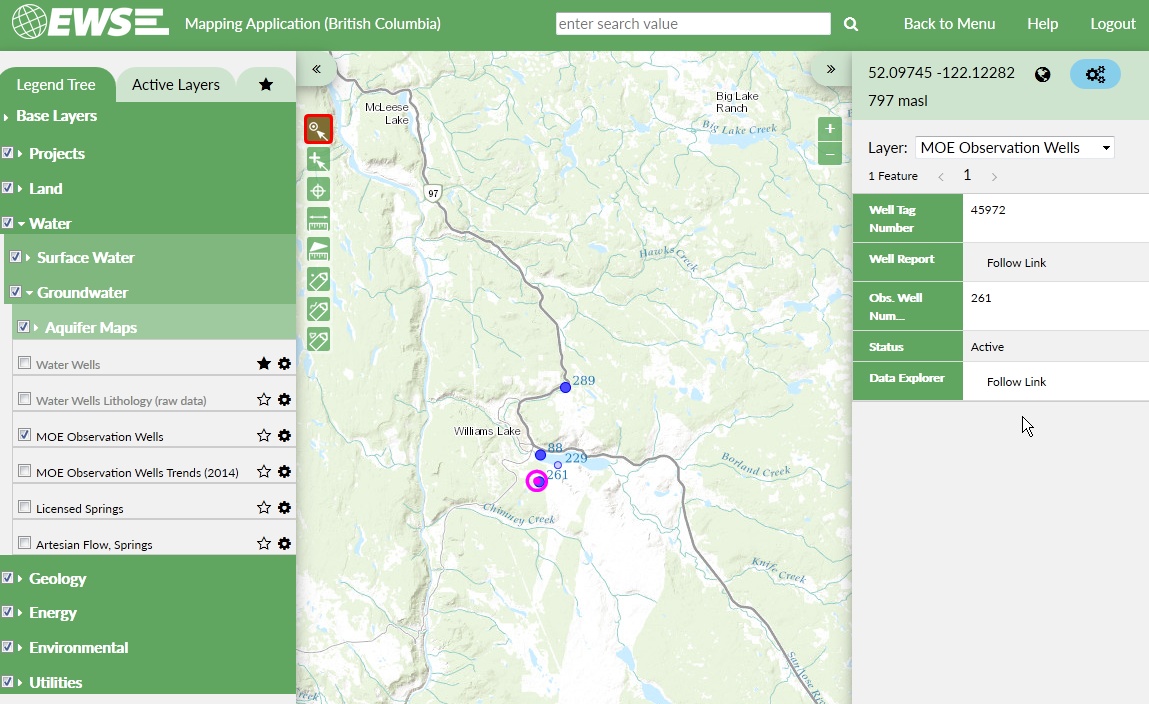The image size is (1149, 704).
Task: Open the gears settings button
Action: point(1096,74)
